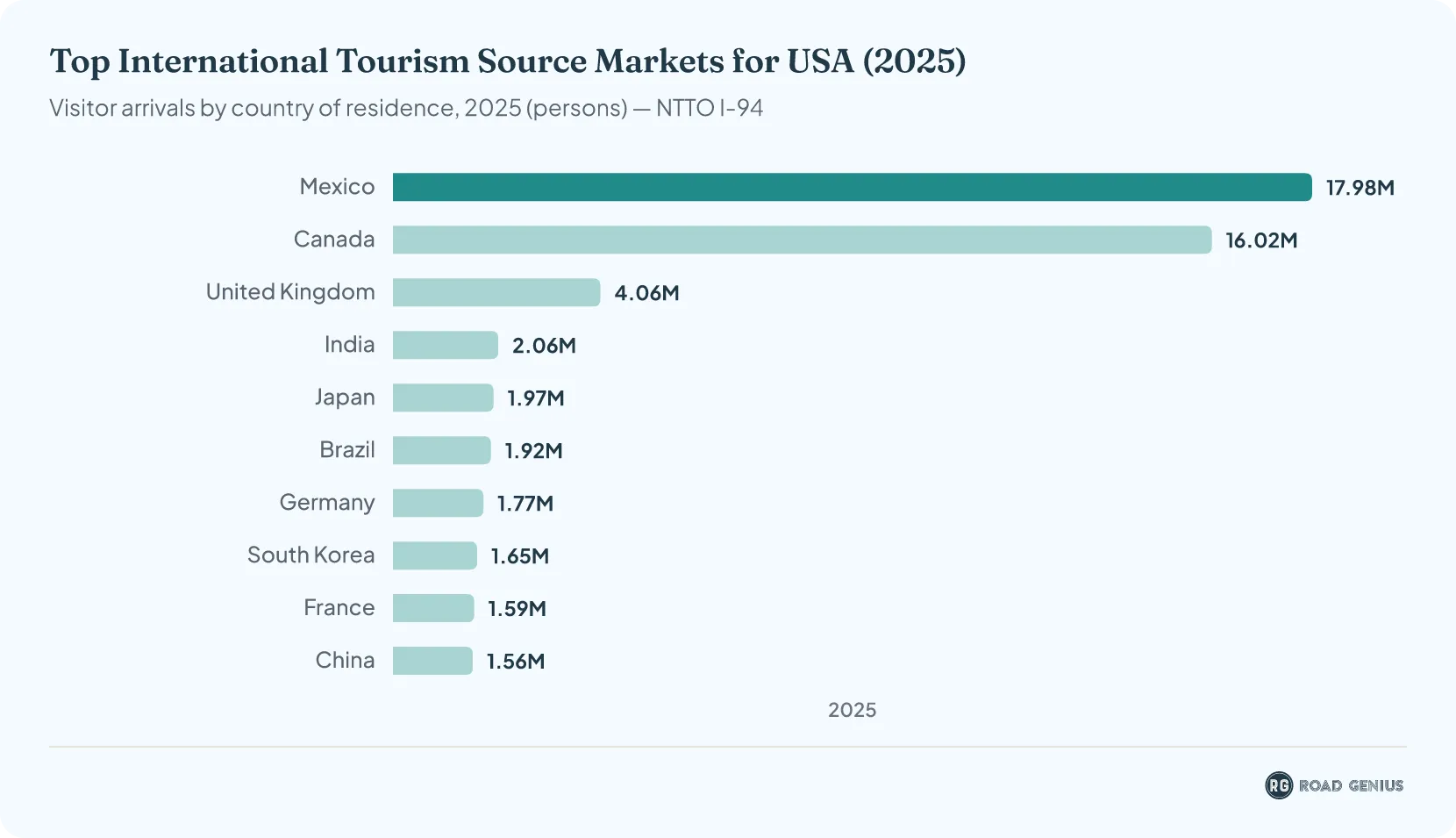Click the Canada bar in the chart
The height and width of the screenshot is (838, 1456).
[803, 240]
